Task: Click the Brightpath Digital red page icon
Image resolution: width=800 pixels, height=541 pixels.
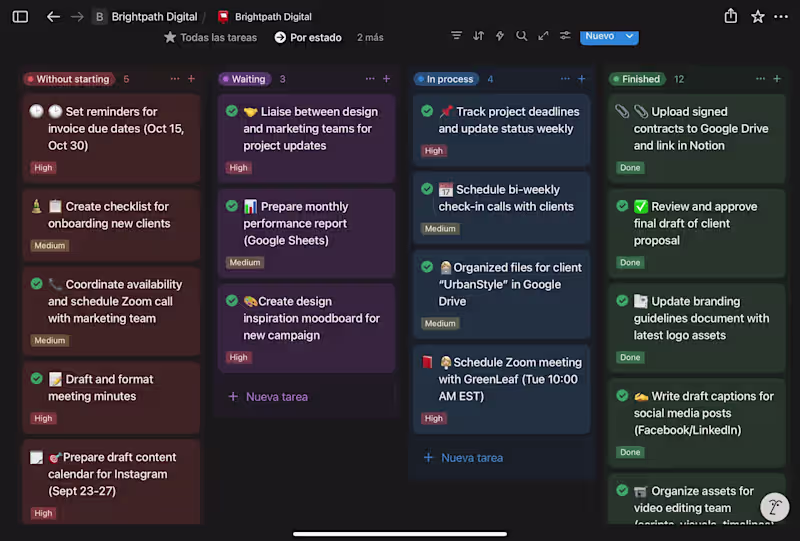Action: click(223, 17)
